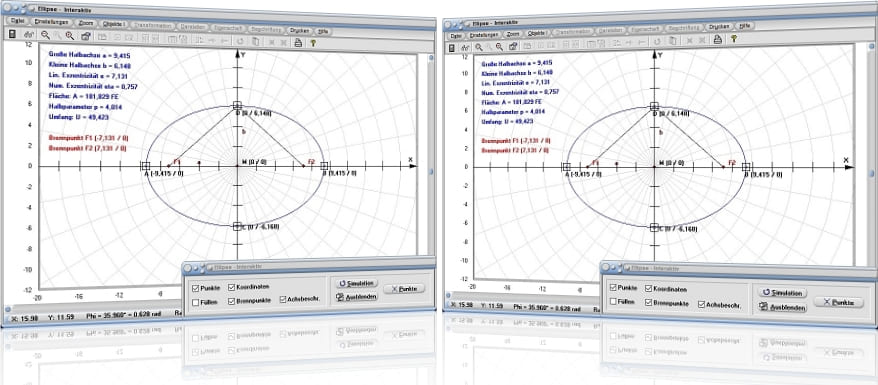Toggle Brennpunkte checkbox in right control panel

[648, 303]
